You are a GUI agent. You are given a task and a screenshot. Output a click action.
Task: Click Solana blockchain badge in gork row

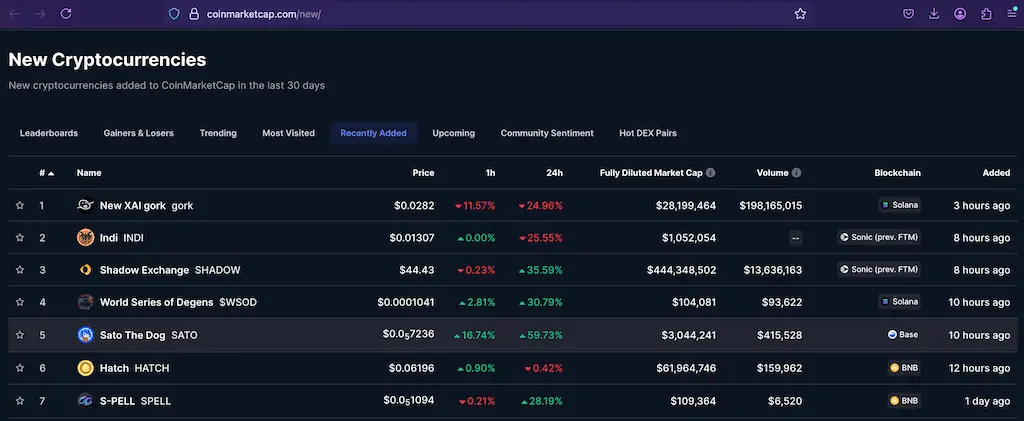click(x=899, y=205)
